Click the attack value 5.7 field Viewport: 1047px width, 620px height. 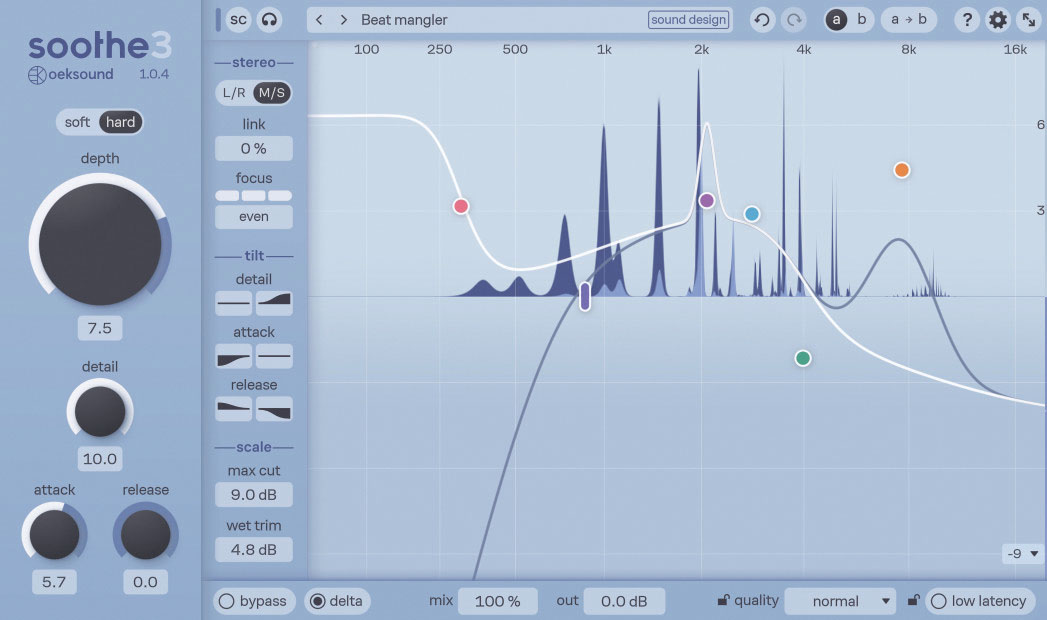coord(54,582)
